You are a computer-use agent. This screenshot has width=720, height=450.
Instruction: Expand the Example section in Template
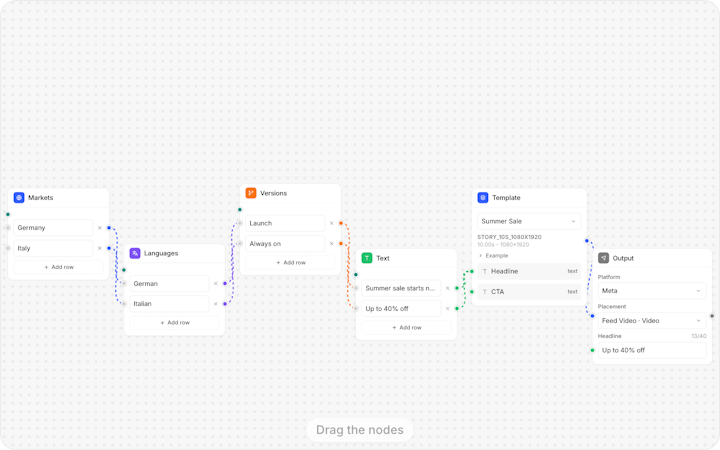494,255
